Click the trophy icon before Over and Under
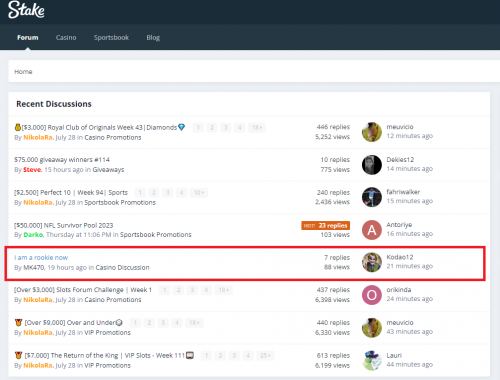This screenshot has width=500, height=380. click(x=18, y=322)
